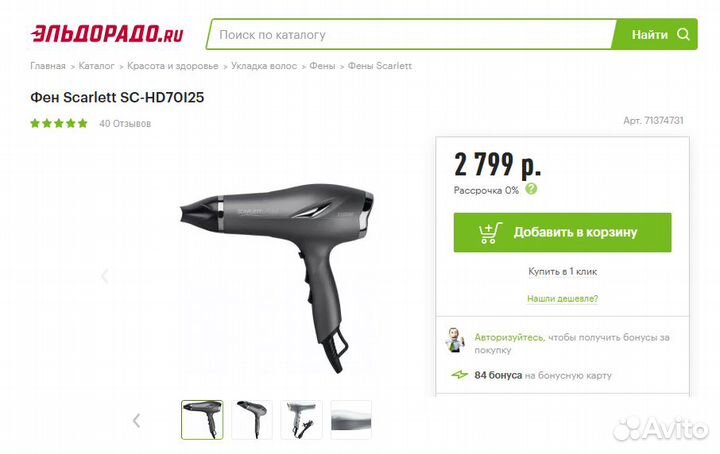Click the five-star rating

point(59,123)
